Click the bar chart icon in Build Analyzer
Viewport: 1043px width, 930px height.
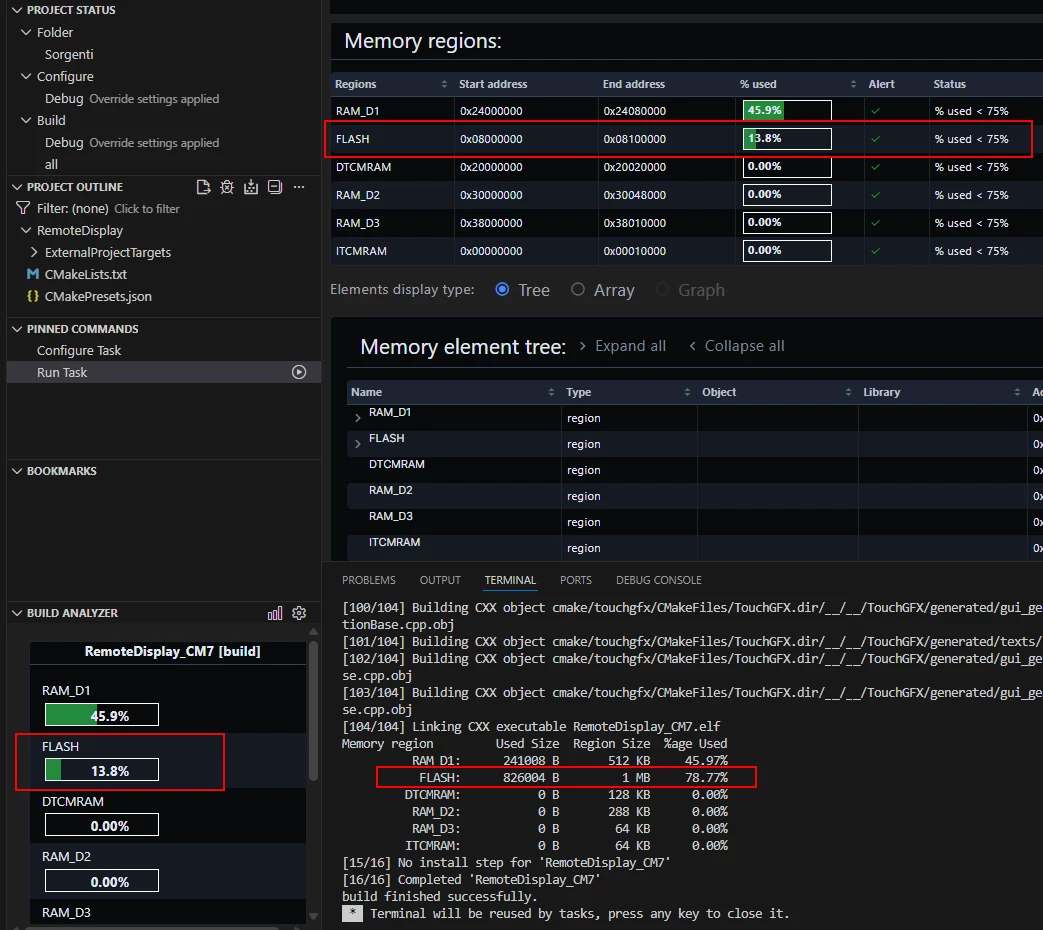tap(275, 613)
